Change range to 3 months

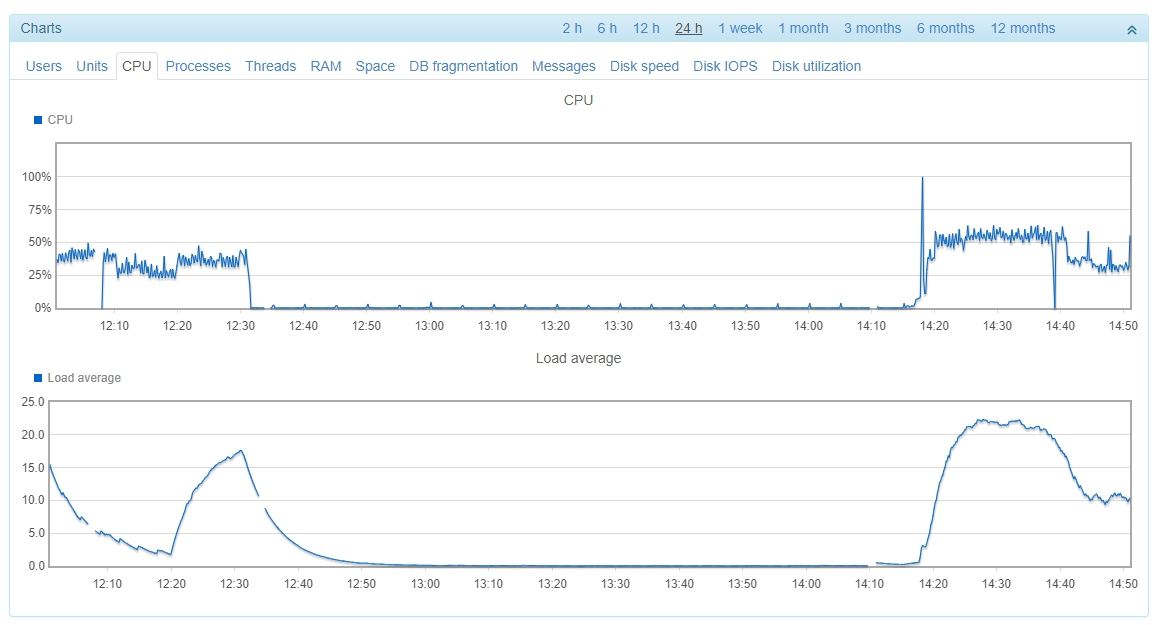click(x=872, y=29)
